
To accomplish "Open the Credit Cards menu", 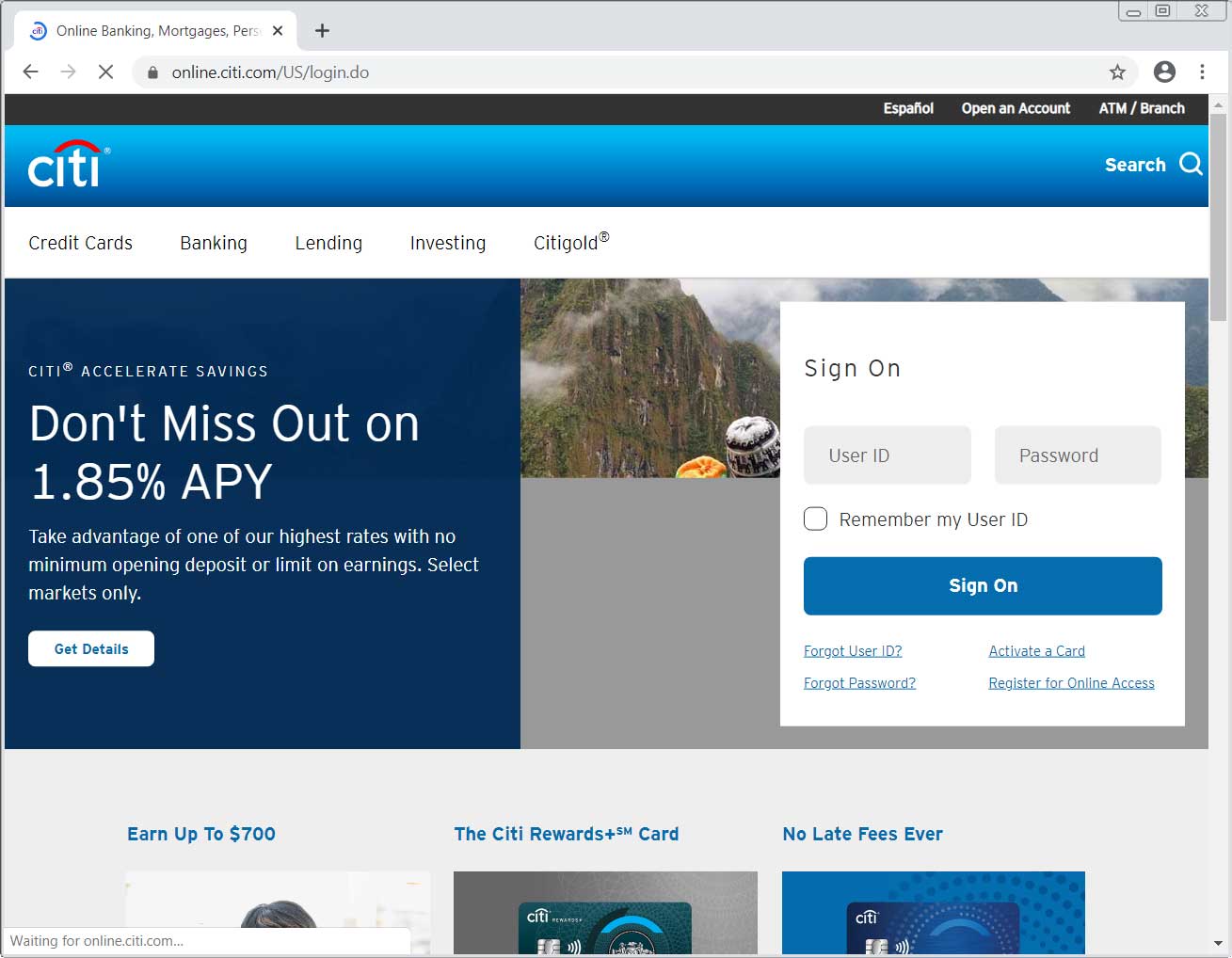I will tap(81, 243).
